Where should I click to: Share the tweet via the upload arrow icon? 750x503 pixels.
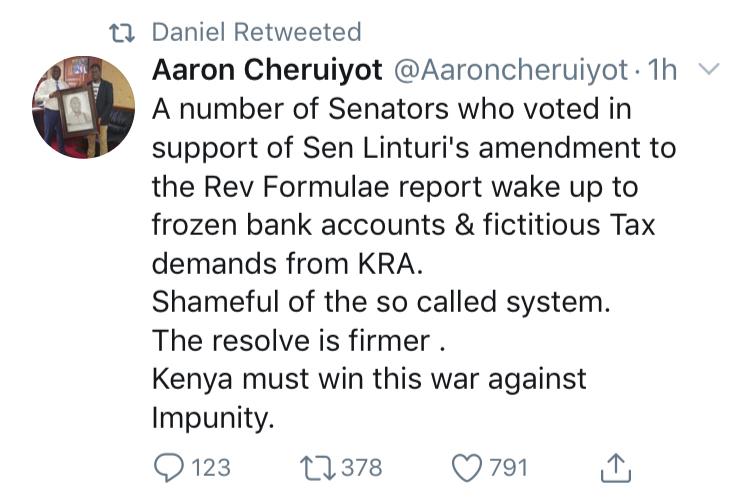617,466
